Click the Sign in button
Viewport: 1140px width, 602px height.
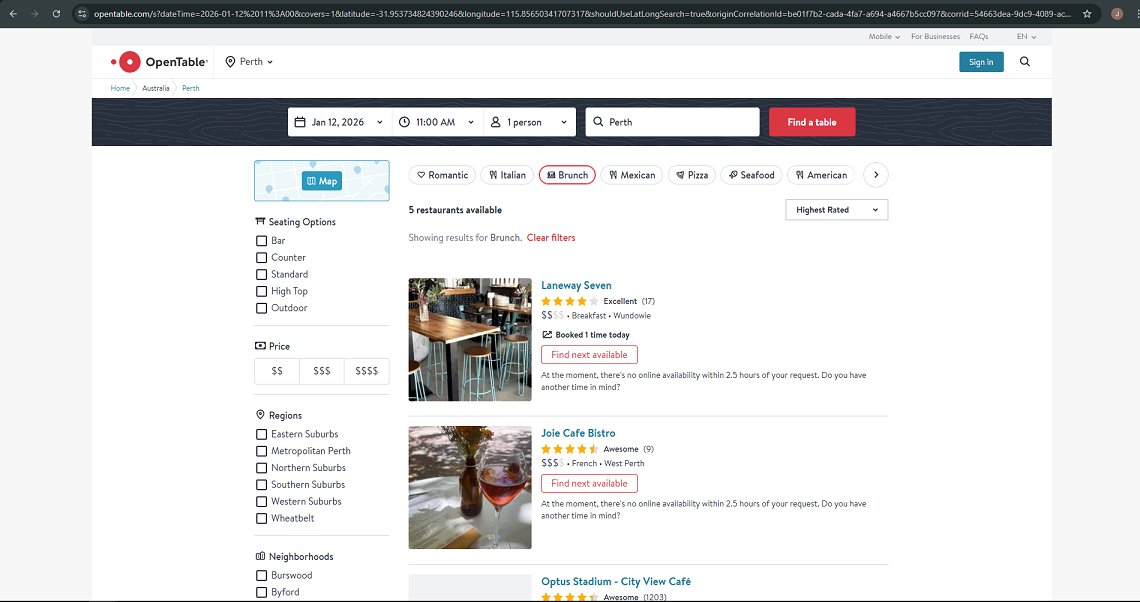981,62
